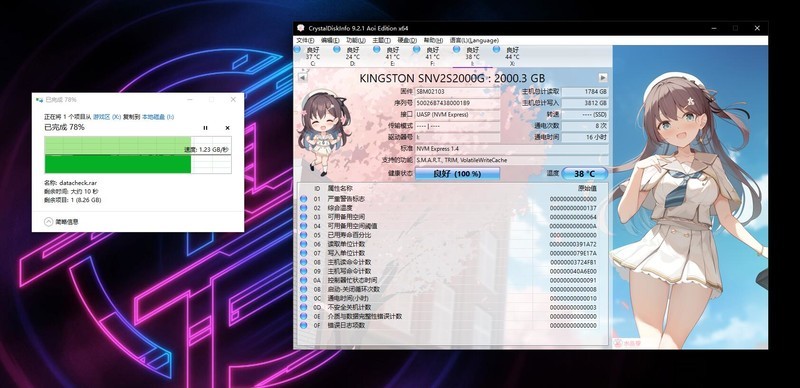This screenshot has width=800, height=388.
Task: Open the 编辑(E) menu
Action: pos(330,40)
